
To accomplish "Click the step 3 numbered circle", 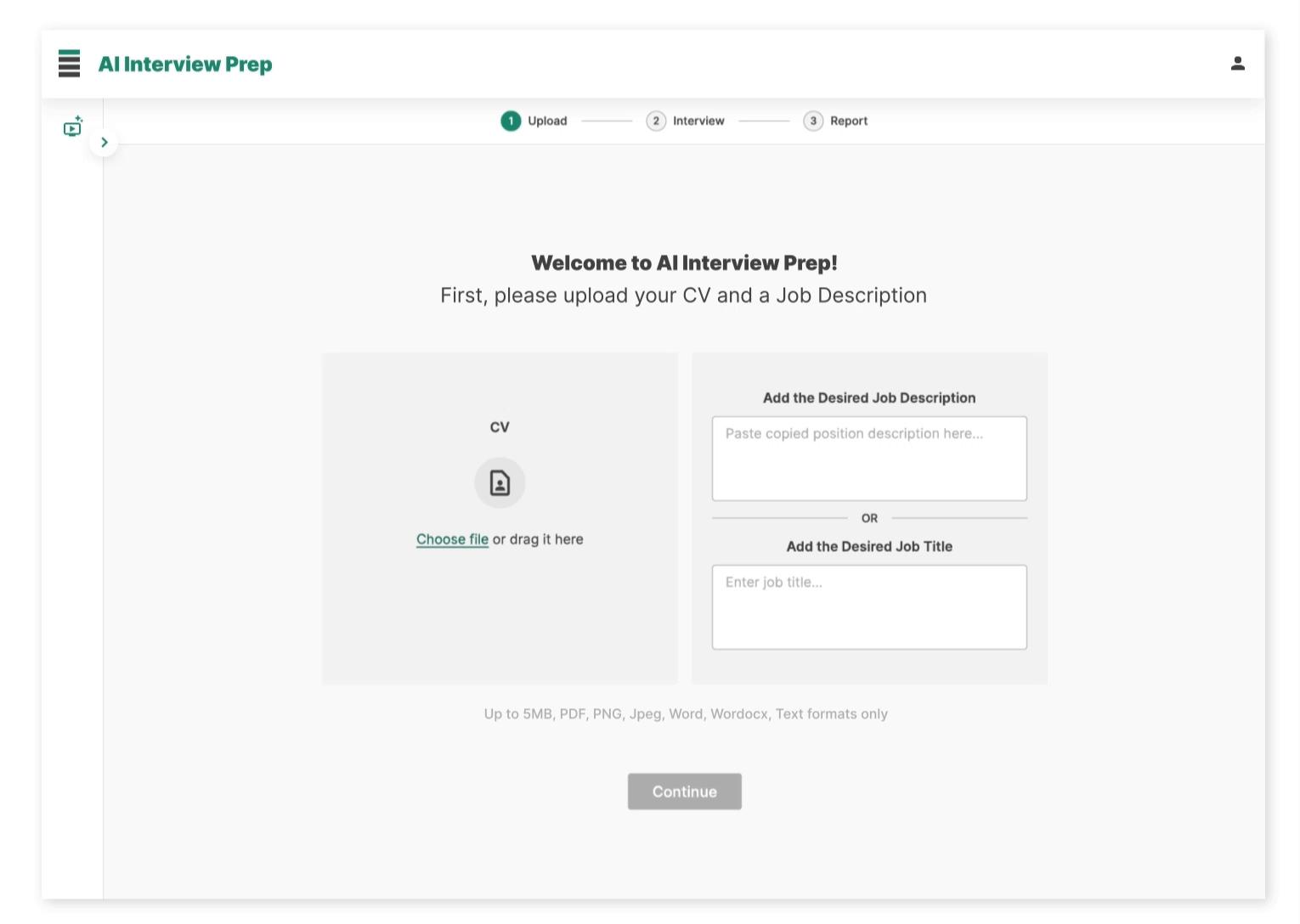I will pos(813,121).
